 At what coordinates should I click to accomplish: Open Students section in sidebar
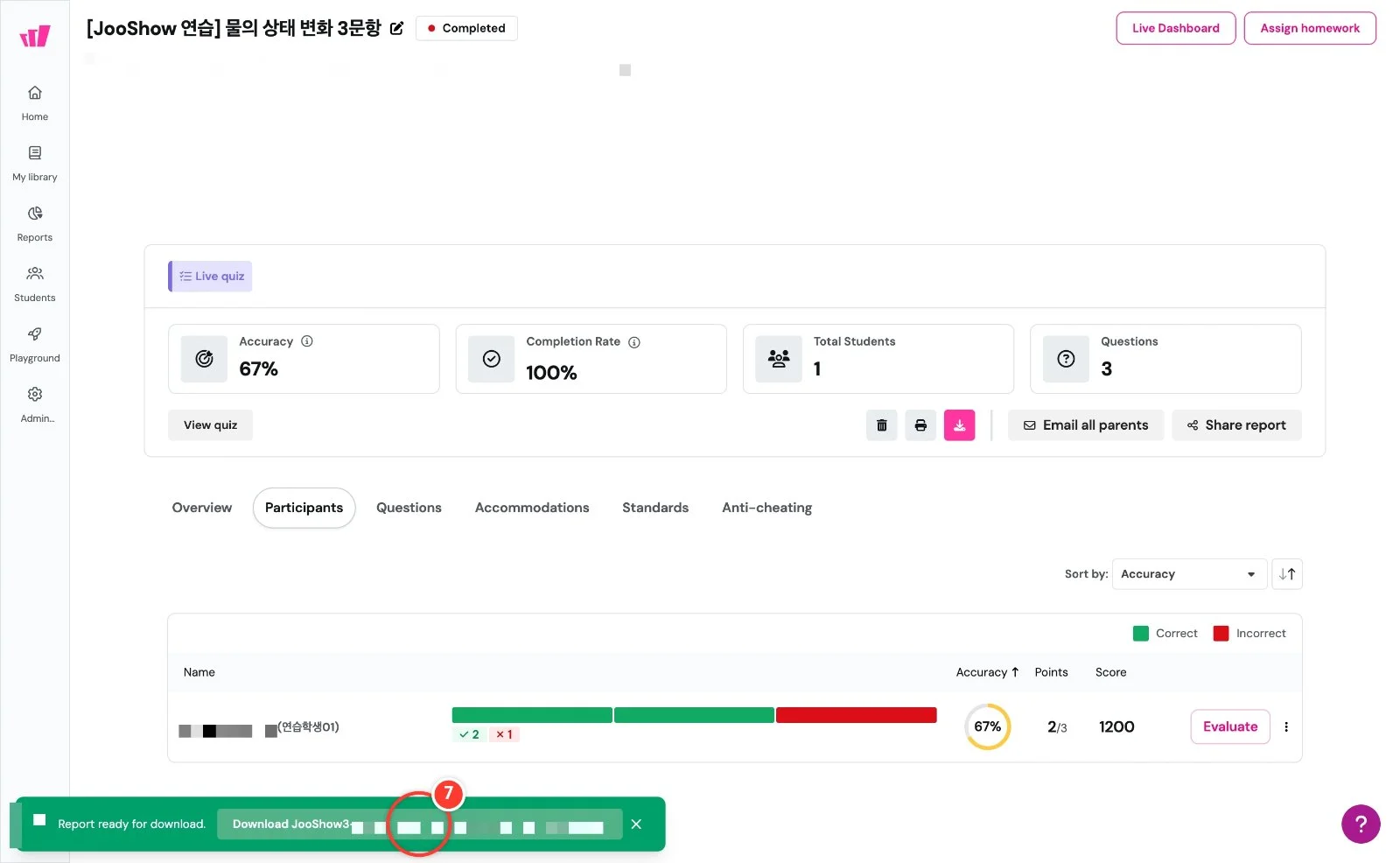[35, 284]
